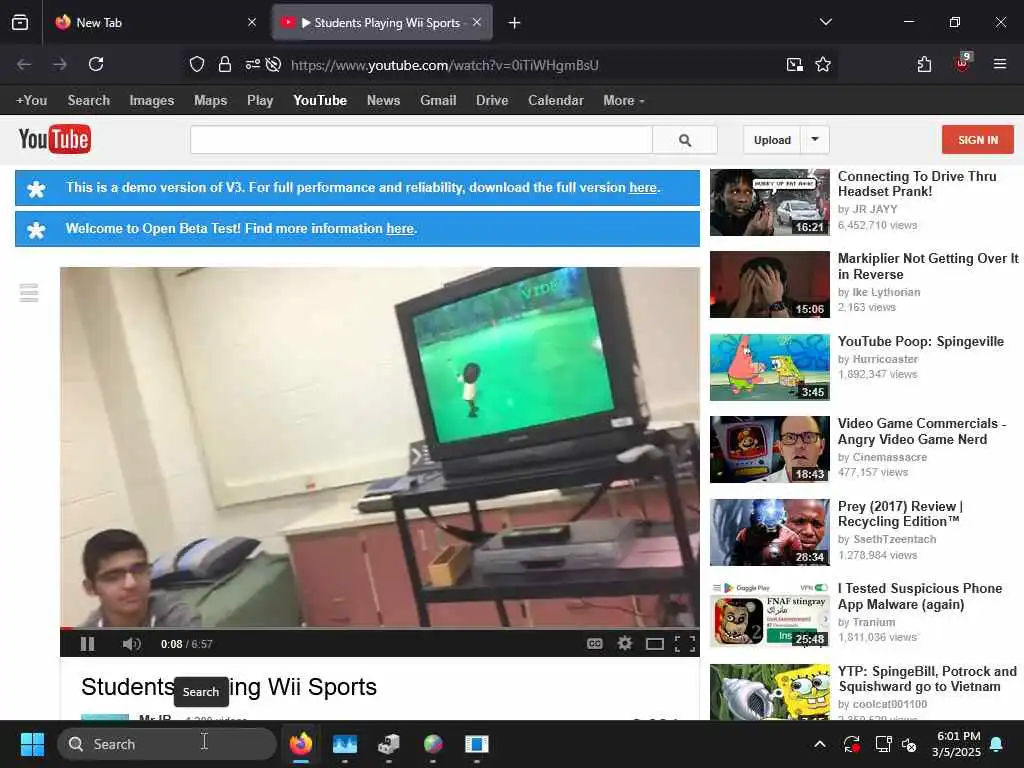Open the Windows Start menu
Viewport: 1024px width, 768px height.
pyautogui.click(x=32, y=744)
